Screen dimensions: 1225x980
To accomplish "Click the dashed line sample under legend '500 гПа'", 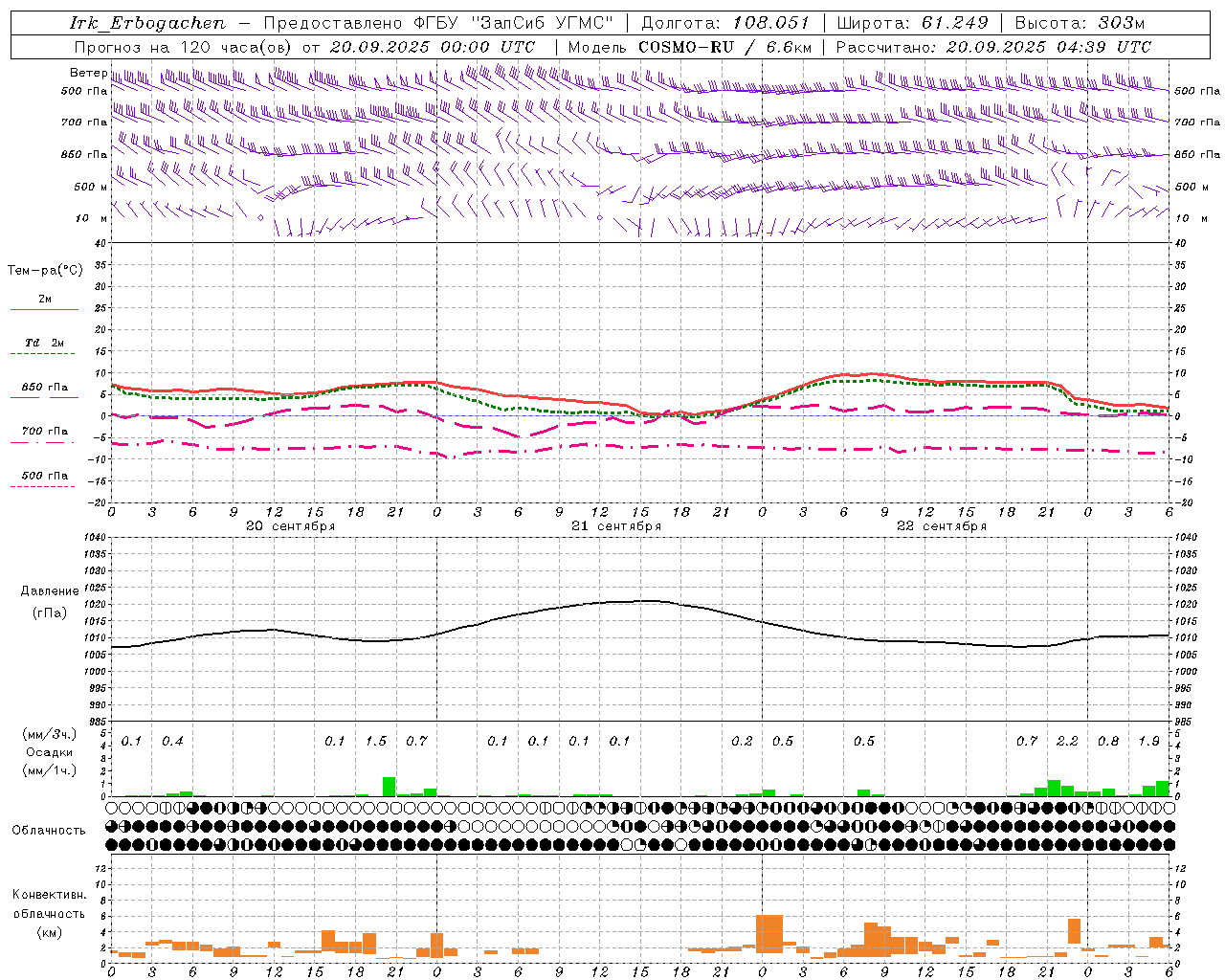I will [43, 487].
